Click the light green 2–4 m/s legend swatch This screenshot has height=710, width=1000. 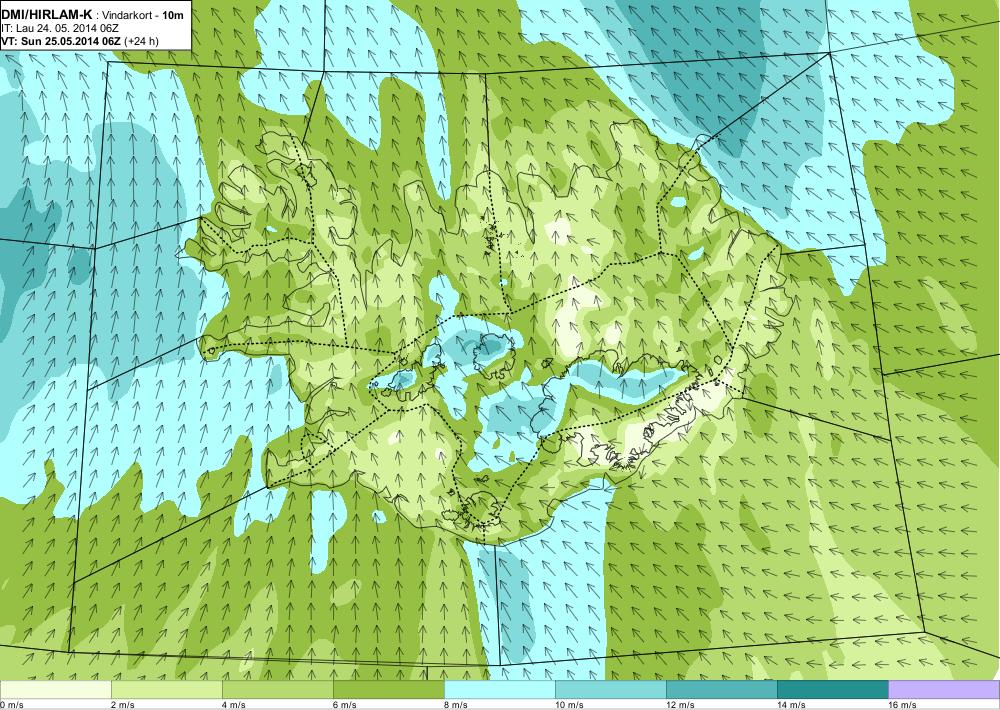(x=166, y=690)
